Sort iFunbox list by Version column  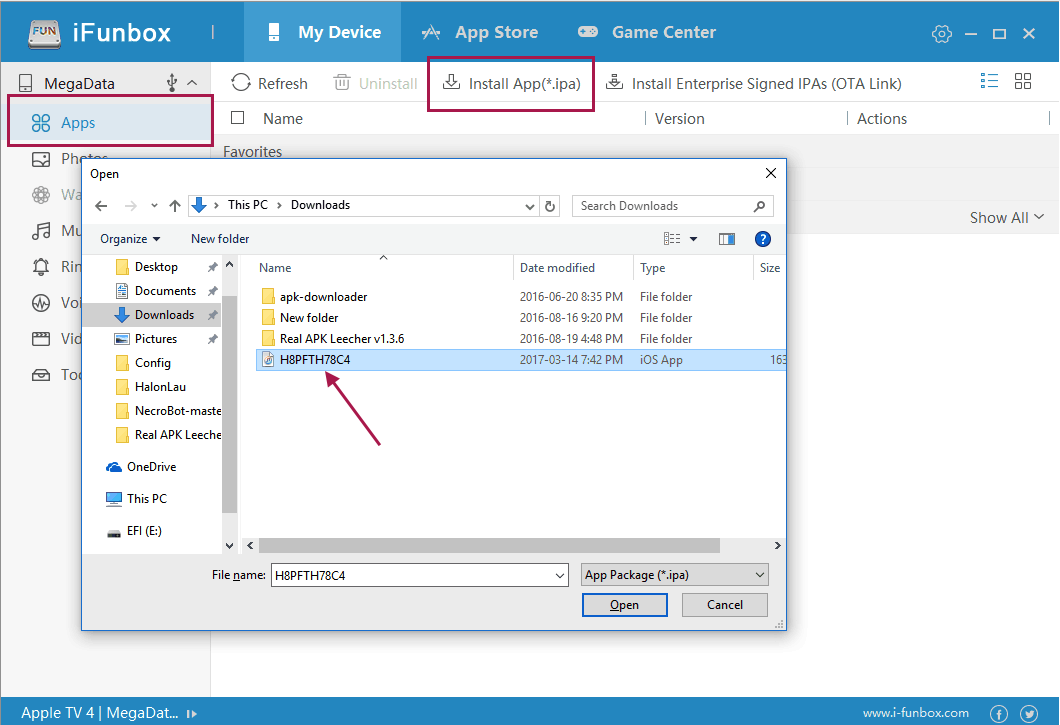[679, 118]
